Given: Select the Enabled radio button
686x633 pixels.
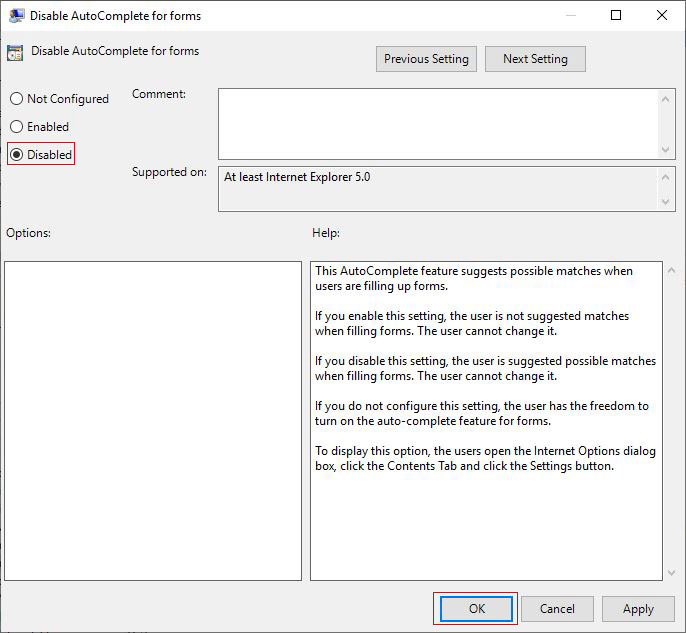Looking at the screenshot, I should [16, 127].
